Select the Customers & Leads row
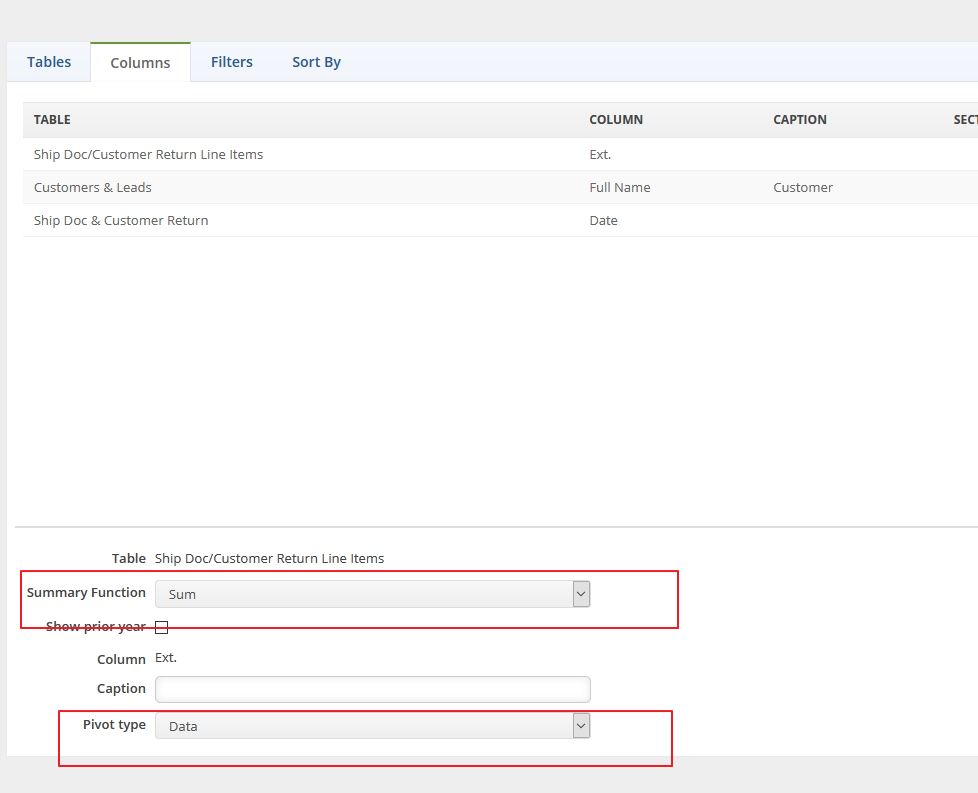 [x=93, y=188]
